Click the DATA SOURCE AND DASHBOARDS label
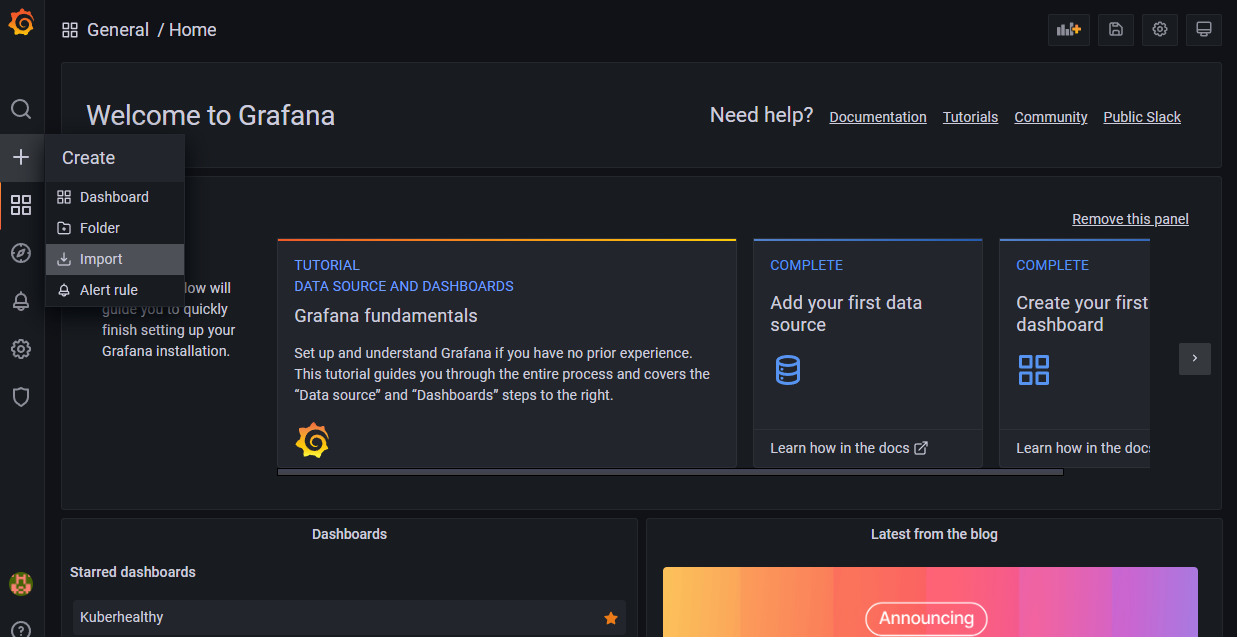This screenshot has width=1237, height=637. tap(404, 286)
